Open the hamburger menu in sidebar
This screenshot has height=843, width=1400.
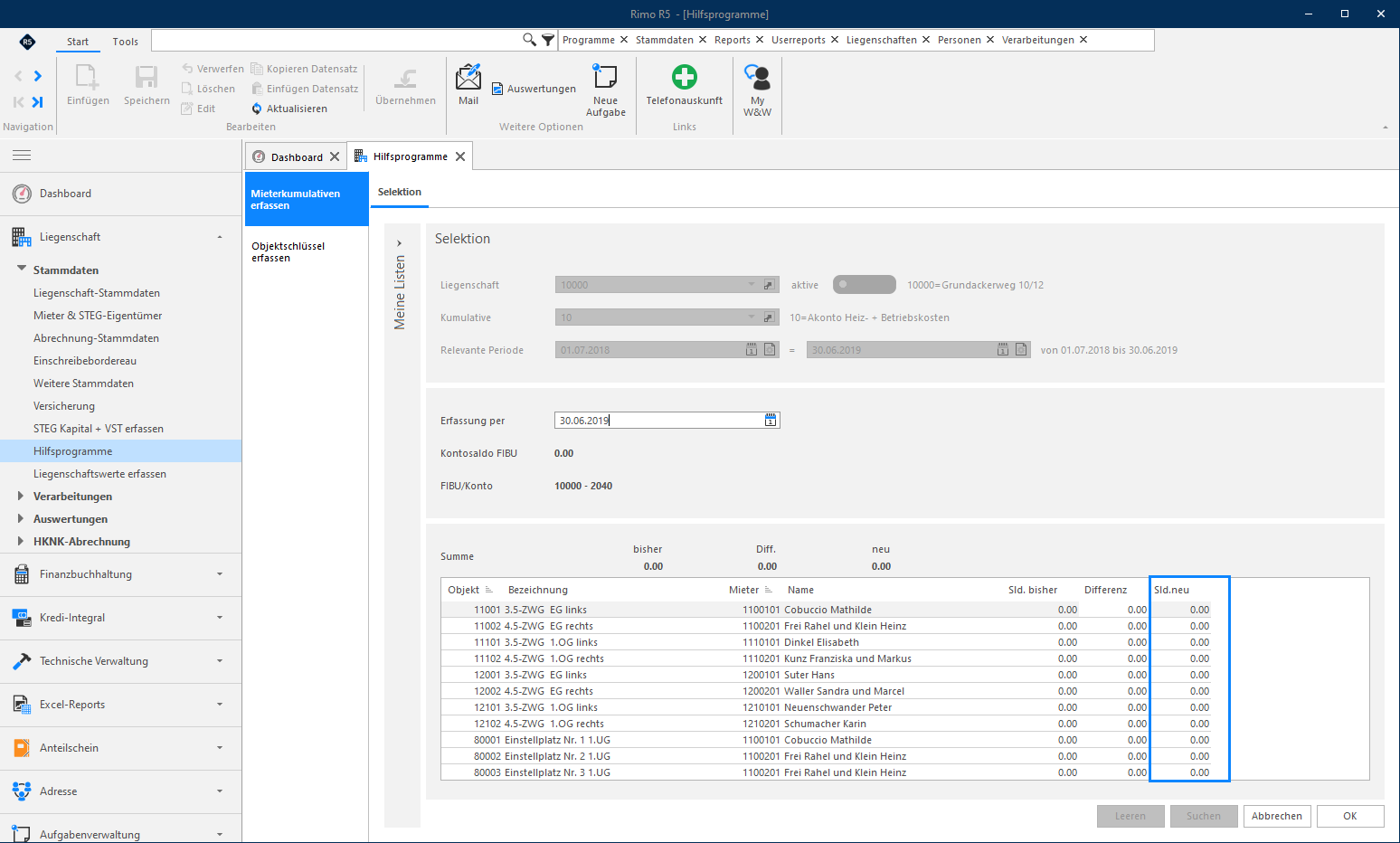click(22, 156)
